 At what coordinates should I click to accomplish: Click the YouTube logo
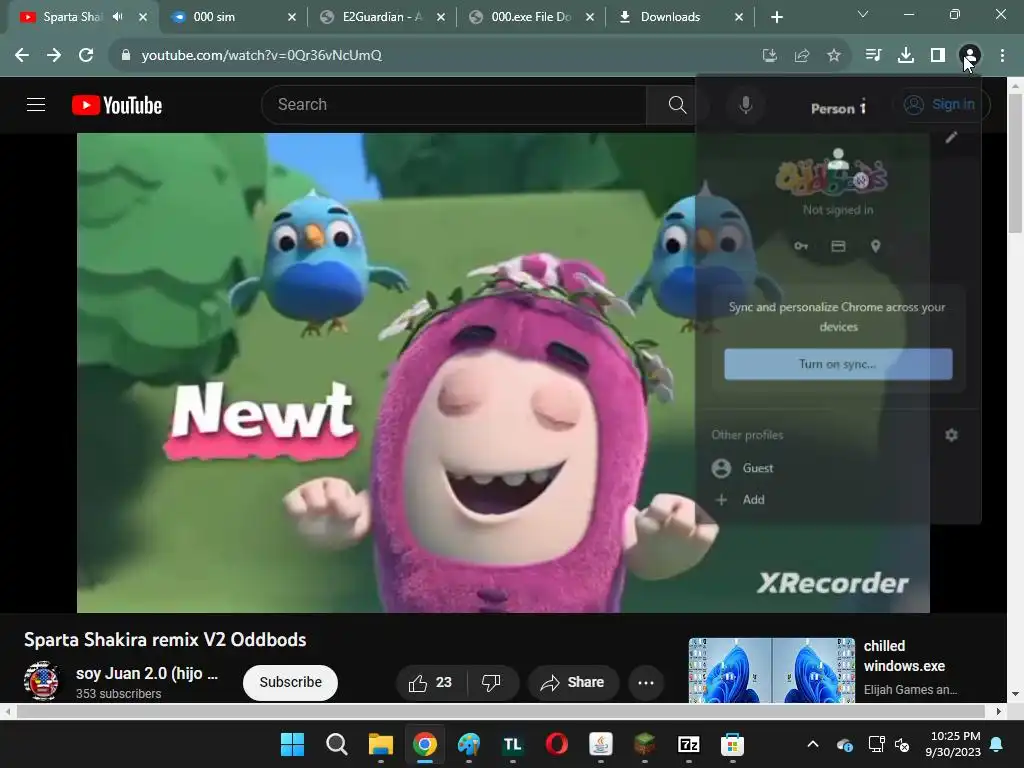pos(117,105)
